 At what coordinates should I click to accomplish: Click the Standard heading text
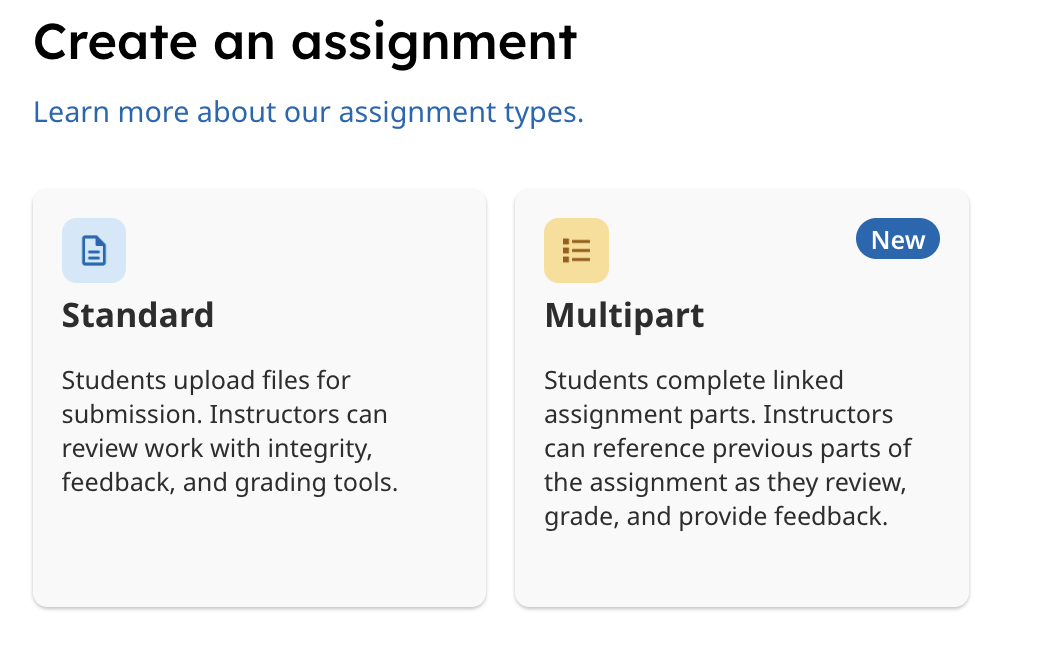coord(138,315)
